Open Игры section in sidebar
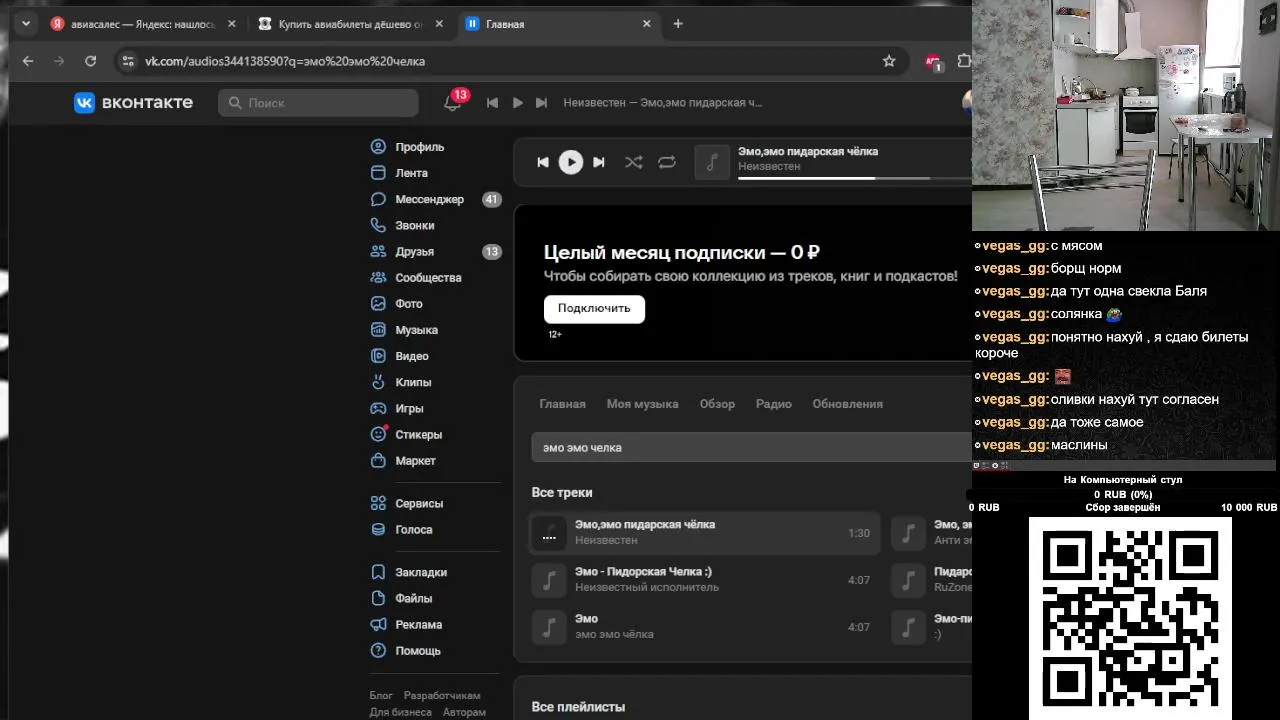Image resolution: width=1280 pixels, height=720 pixels. point(408,408)
